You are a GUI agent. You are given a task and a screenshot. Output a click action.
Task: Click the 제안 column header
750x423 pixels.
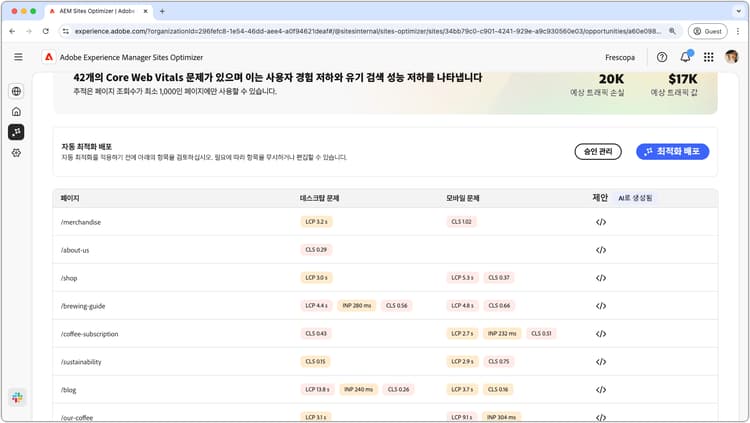(x=600, y=198)
